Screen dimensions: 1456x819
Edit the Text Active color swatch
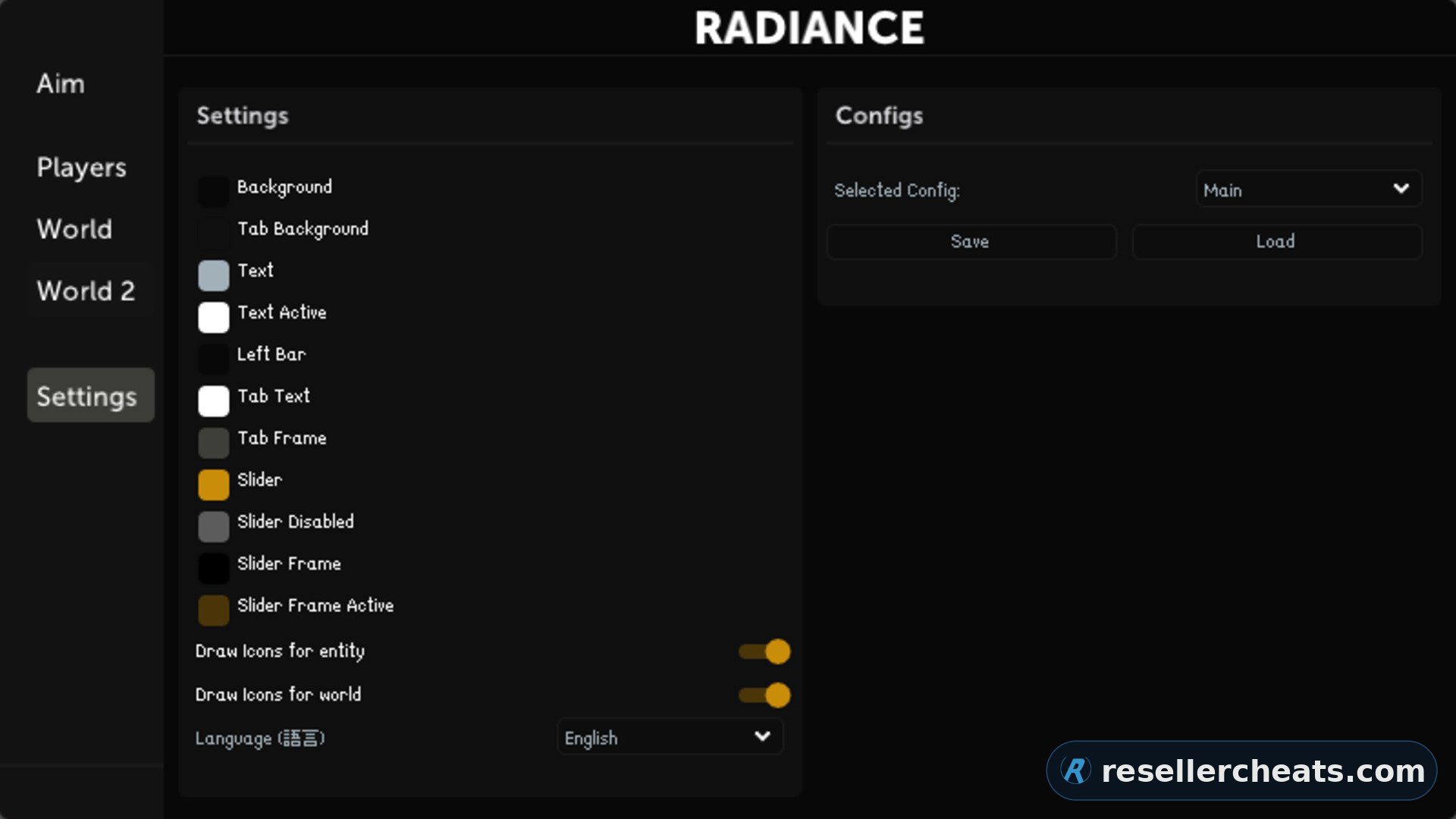point(214,317)
